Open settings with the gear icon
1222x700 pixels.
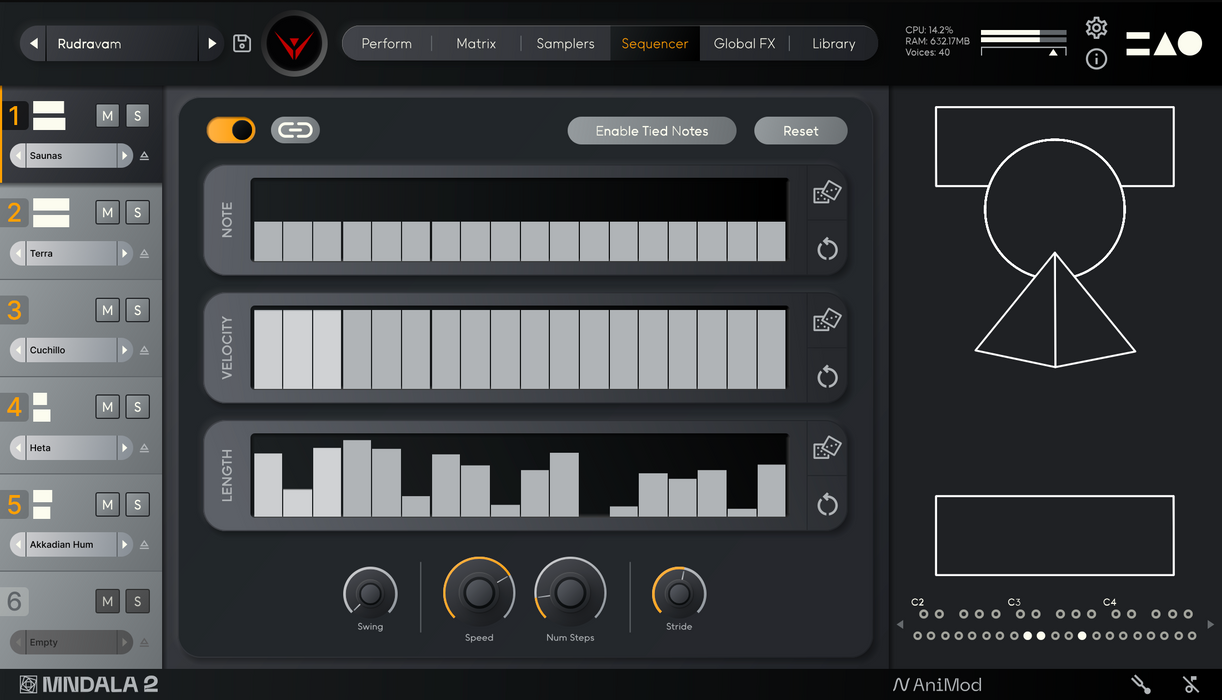[1096, 28]
